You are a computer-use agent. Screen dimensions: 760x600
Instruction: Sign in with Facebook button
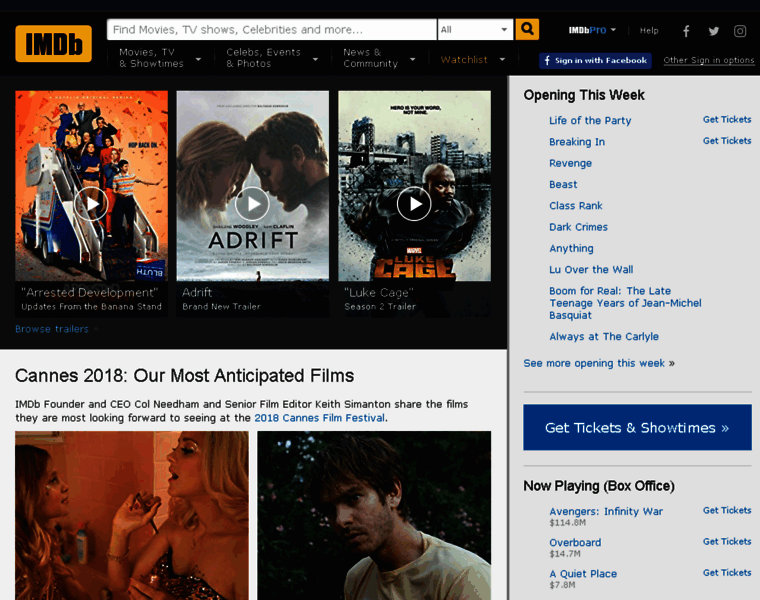tap(595, 61)
